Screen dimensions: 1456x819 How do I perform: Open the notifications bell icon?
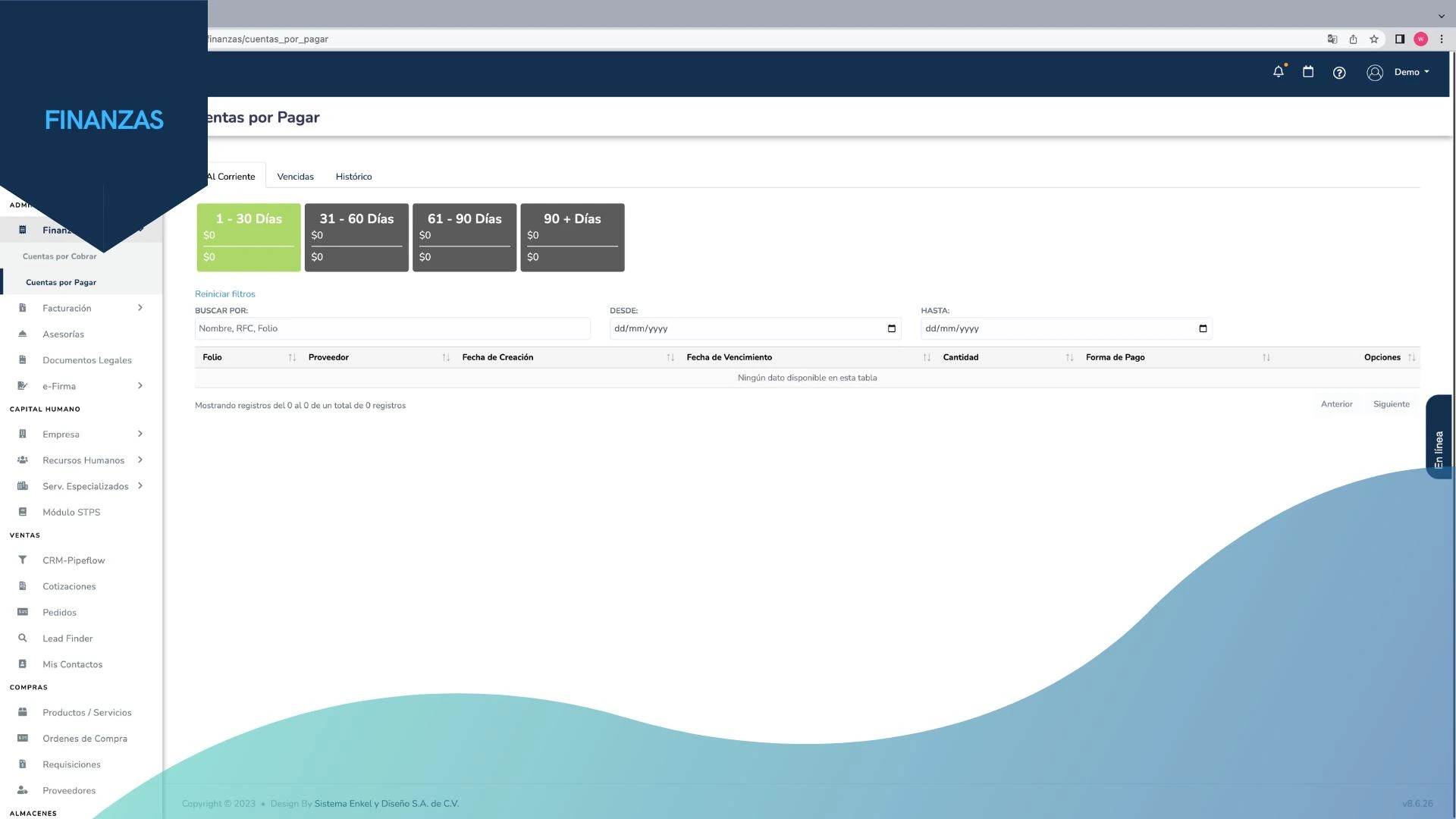point(1279,72)
